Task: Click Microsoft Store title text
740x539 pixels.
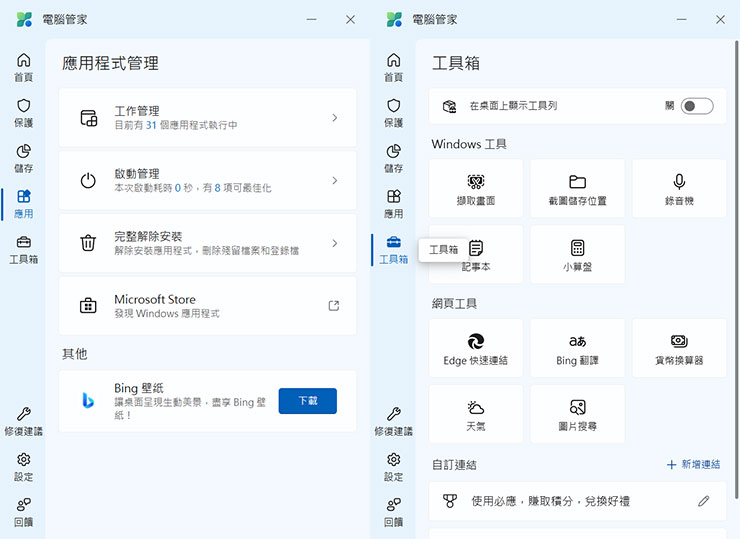Action: tap(155, 299)
